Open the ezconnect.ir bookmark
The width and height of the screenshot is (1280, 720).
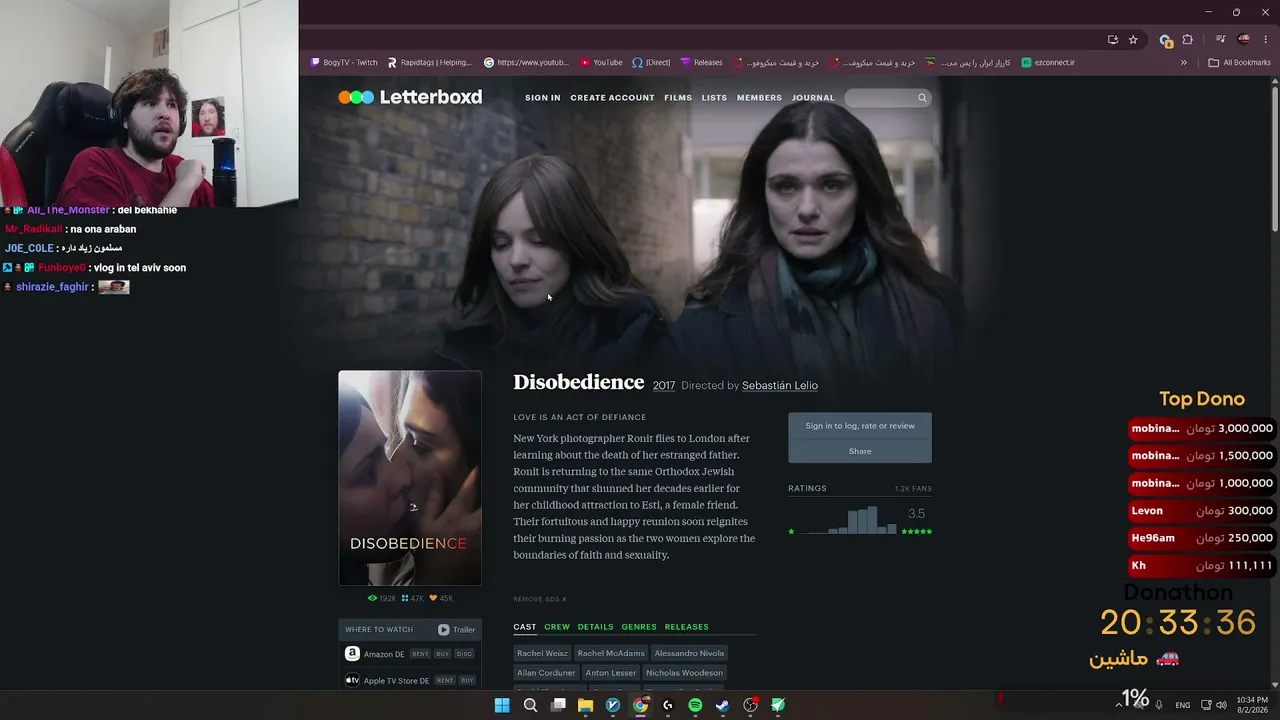1048,62
